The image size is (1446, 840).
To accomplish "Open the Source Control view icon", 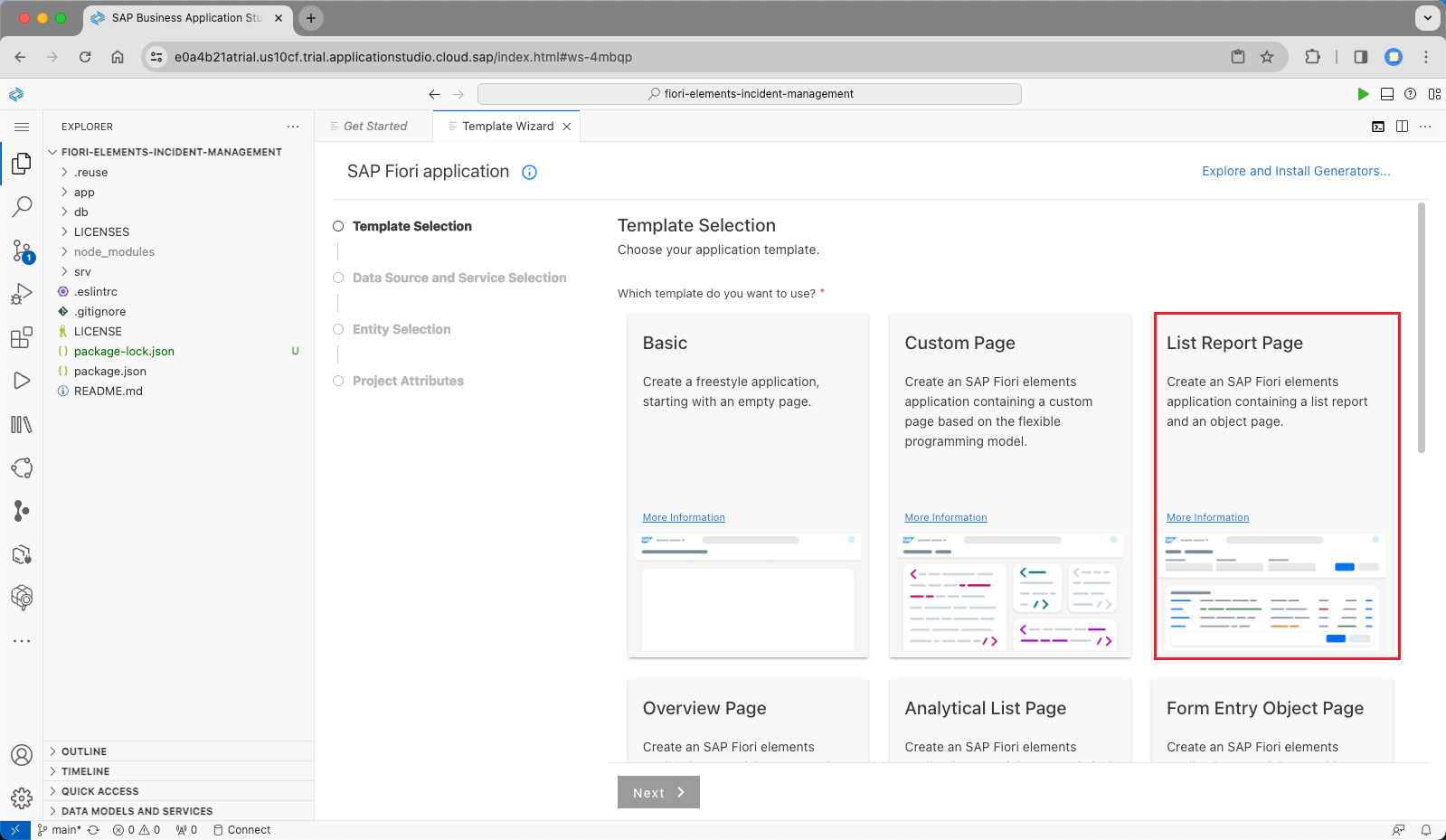I will pos(22,250).
